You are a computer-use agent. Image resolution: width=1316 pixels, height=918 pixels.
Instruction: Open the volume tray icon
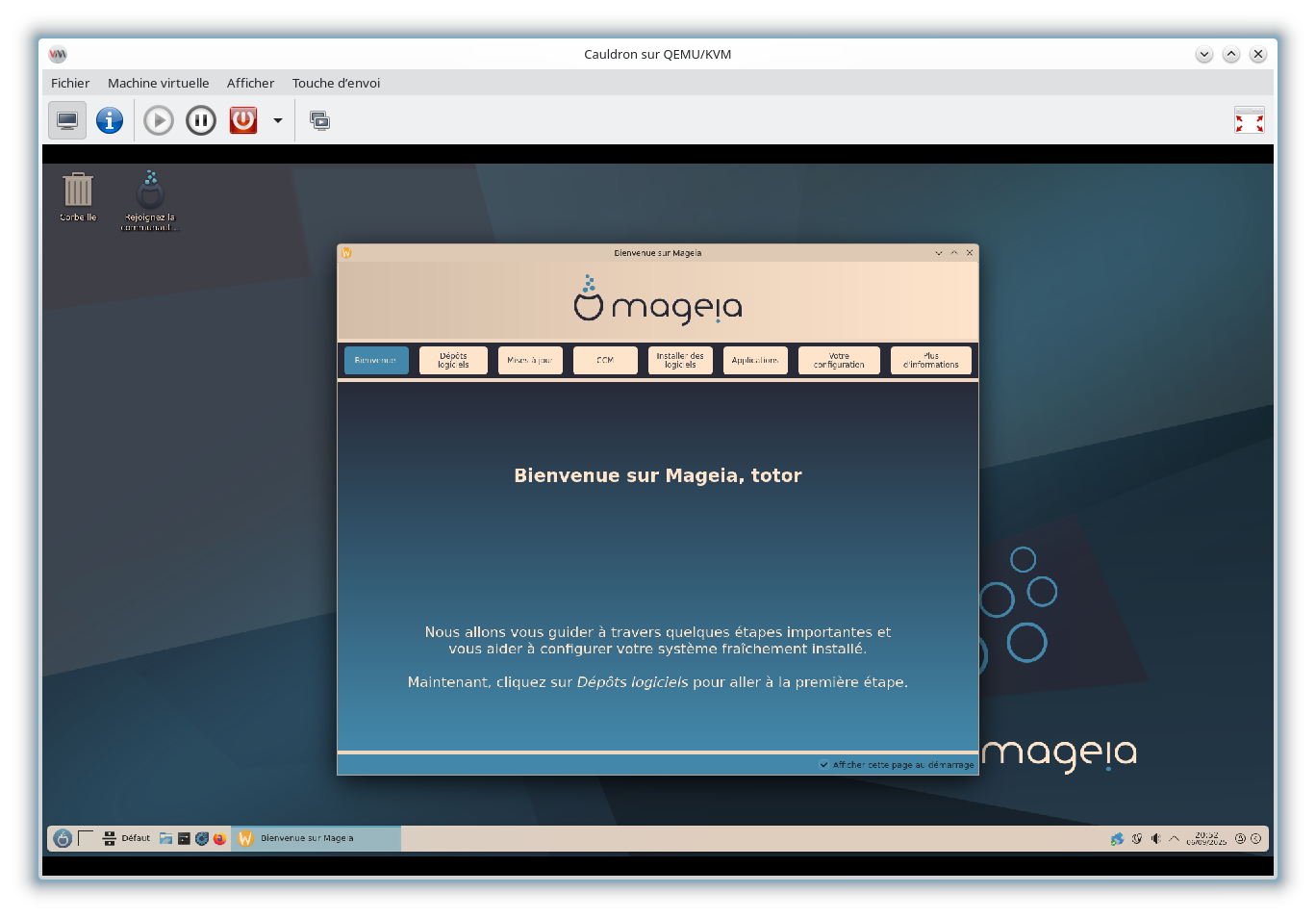pos(1155,838)
